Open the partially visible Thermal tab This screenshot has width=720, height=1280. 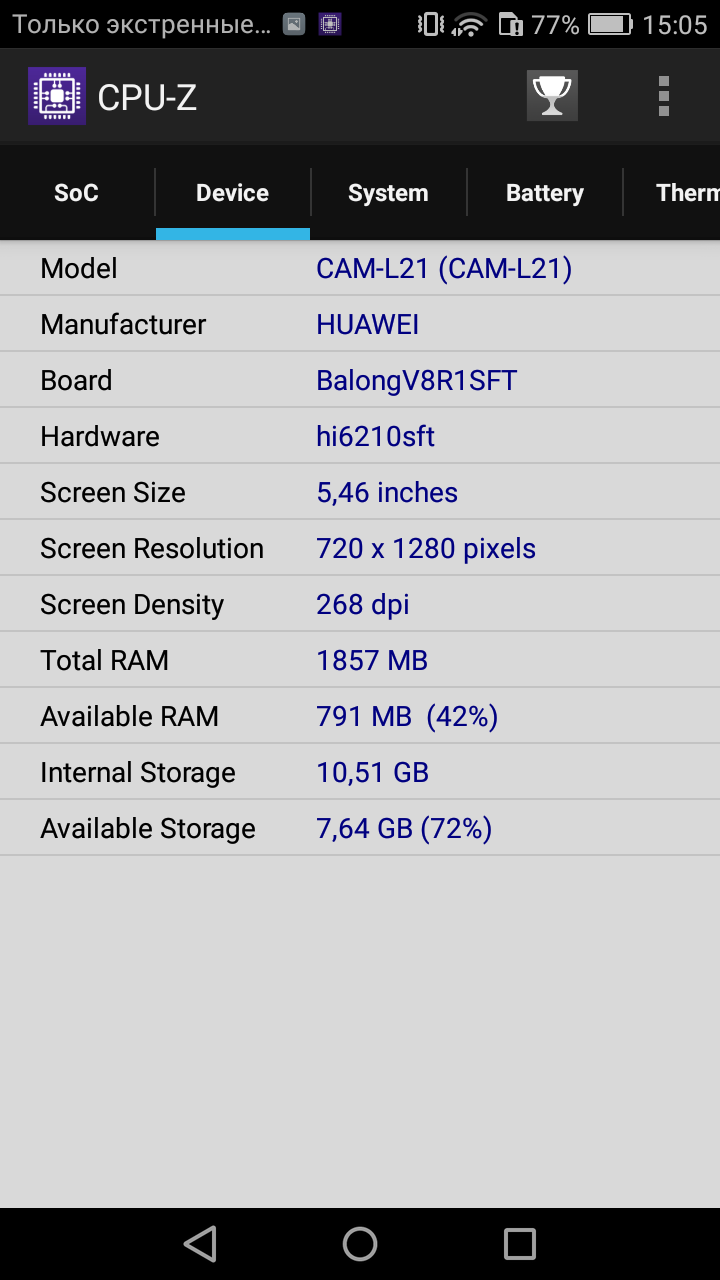(672, 193)
